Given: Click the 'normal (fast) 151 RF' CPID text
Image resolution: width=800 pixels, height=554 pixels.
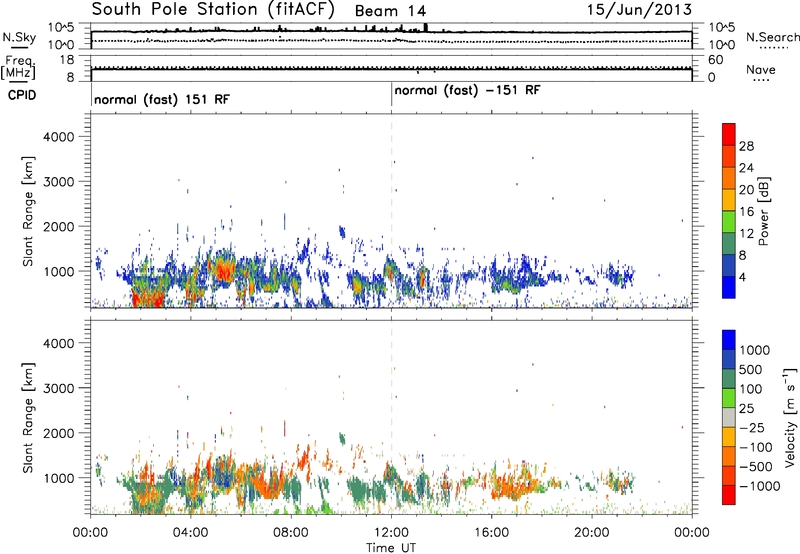Looking at the screenshot, I should [162, 99].
